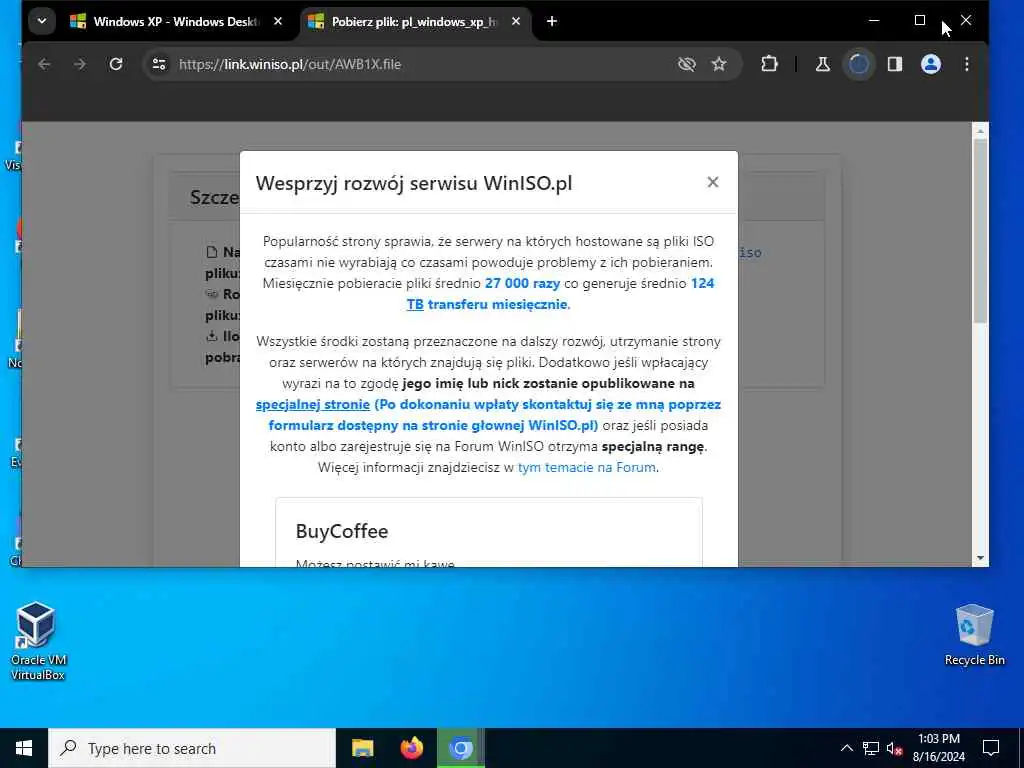This screenshot has width=1024, height=768.
Task: Close the Windows XP - Windows Desktop tab
Action: pyautogui.click(x=278, y=22)
